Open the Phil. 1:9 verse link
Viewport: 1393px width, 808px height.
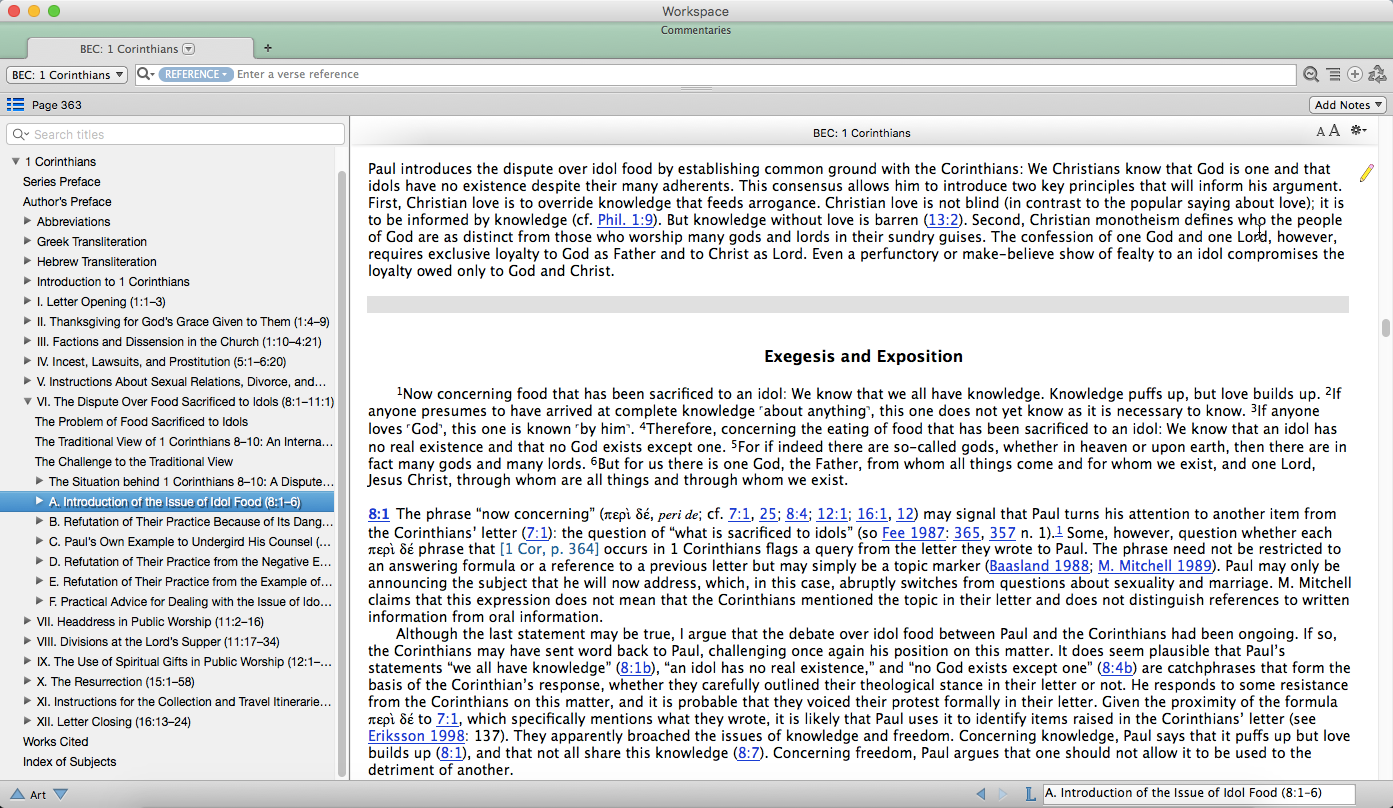623,220
